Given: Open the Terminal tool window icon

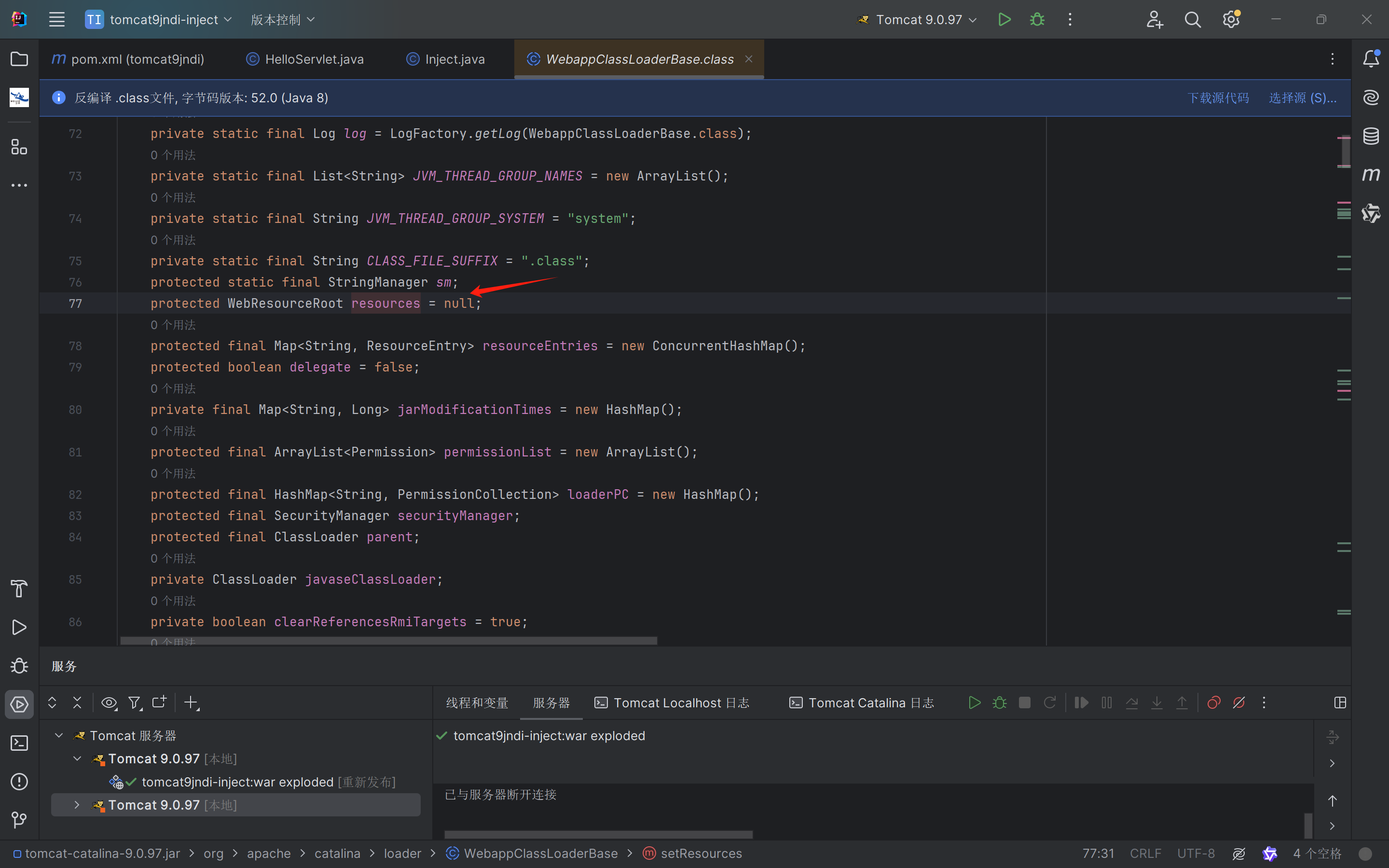Looking at the screenshot, I should tap(19, 743).
